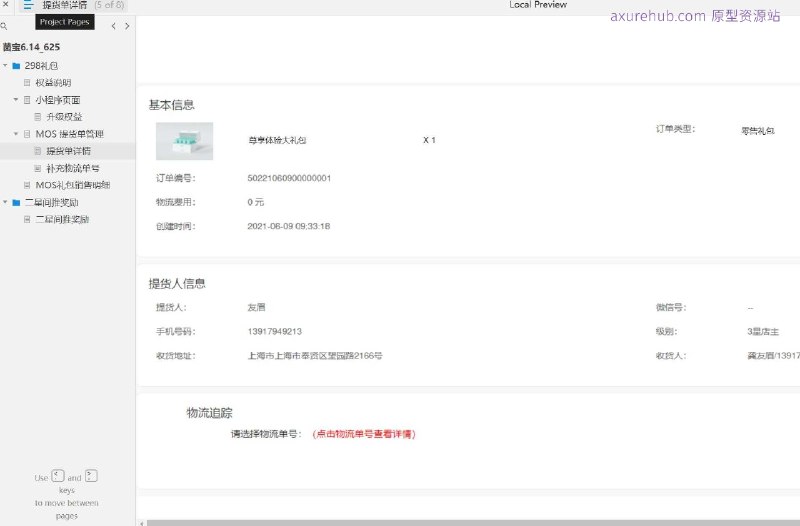Viewport: 800px width, 526px height.
Task: Click the 提货人信息 section heading
Action: pyautogui.click(x=177, y=284)
